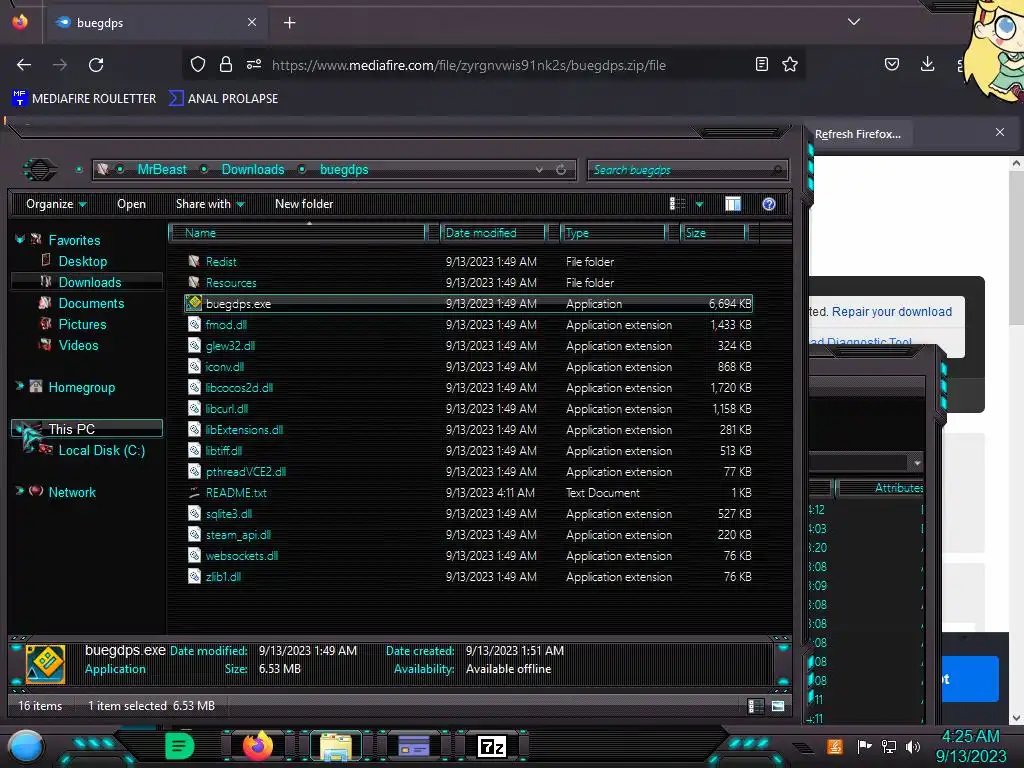
Task: Toggle reader view icon
Action: [761, 64]
